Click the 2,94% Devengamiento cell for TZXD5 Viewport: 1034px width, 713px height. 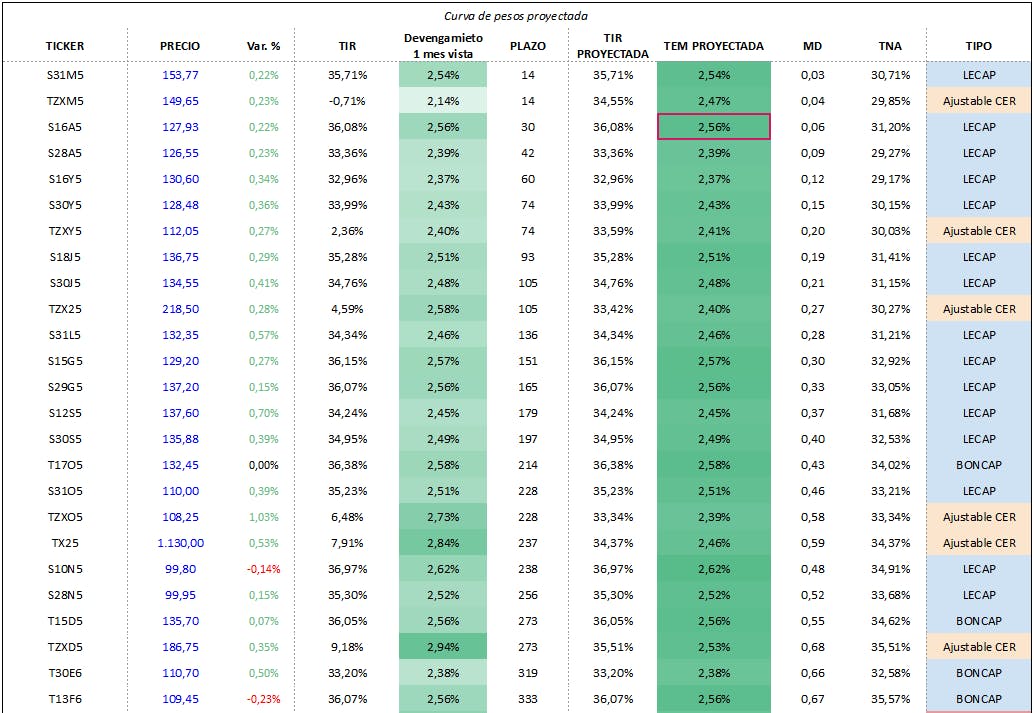click(443, 647)
